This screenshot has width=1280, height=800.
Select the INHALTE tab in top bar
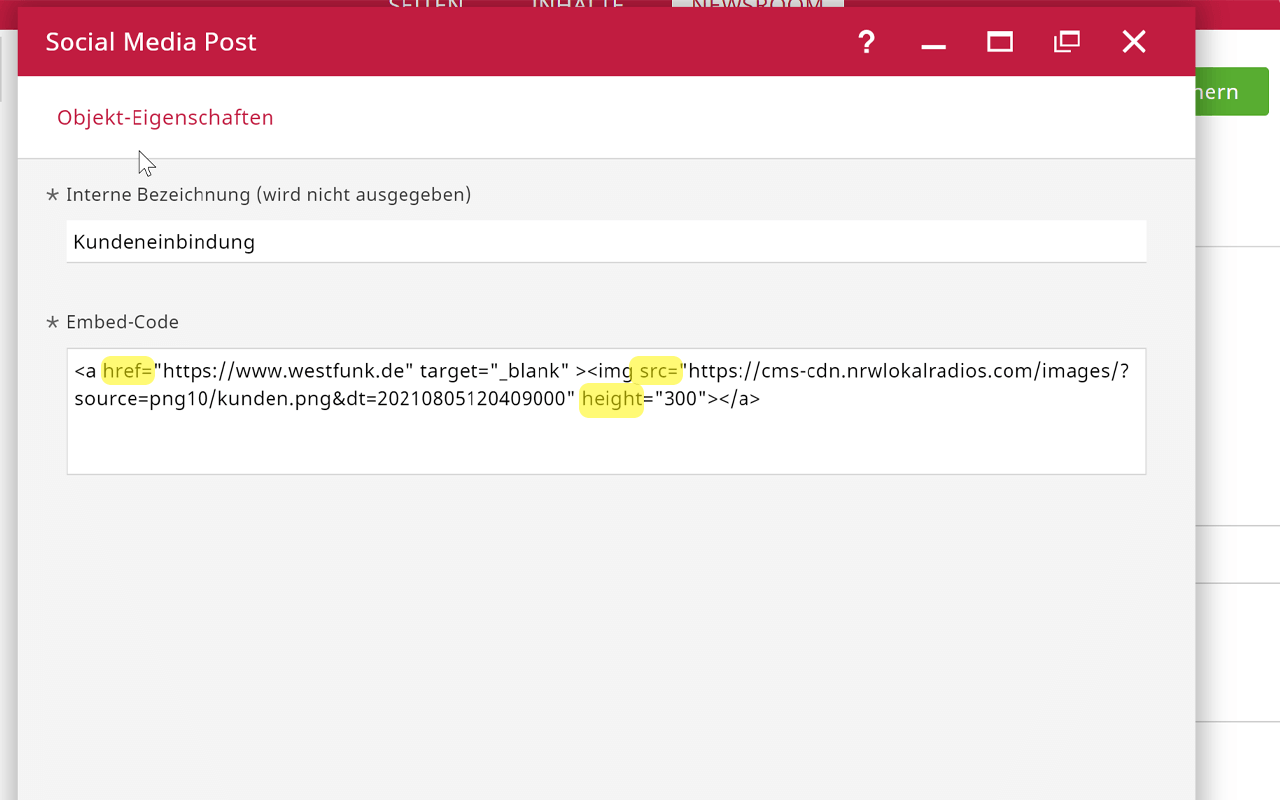click(577, 4)
